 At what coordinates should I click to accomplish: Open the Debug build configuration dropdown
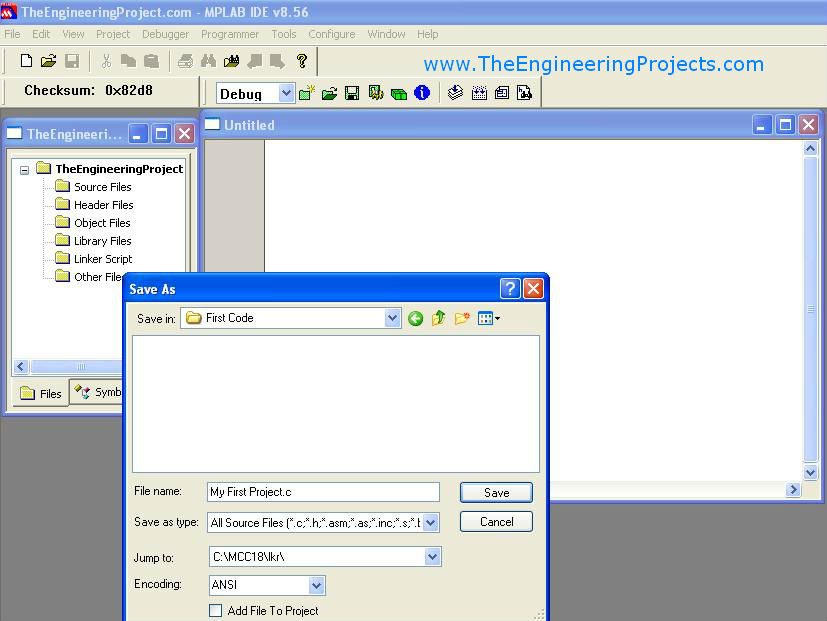pos(286,93)
